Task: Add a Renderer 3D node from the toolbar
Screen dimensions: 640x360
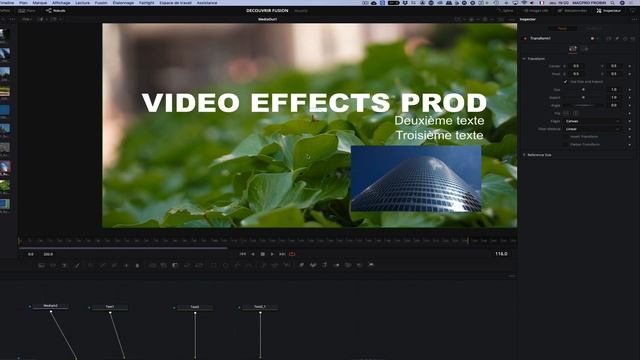Action: tap(371, 265)
